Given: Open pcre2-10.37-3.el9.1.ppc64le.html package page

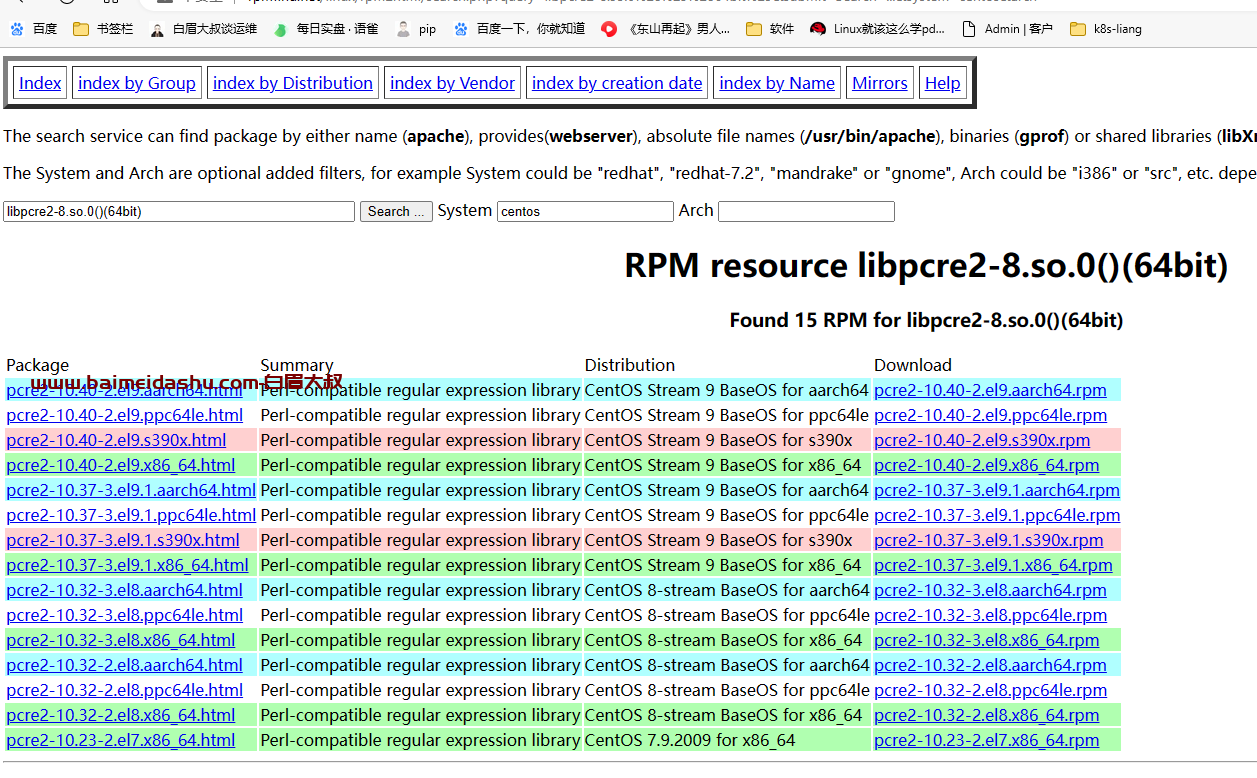Looking at the screenshot, I should [x=131, y=515].
